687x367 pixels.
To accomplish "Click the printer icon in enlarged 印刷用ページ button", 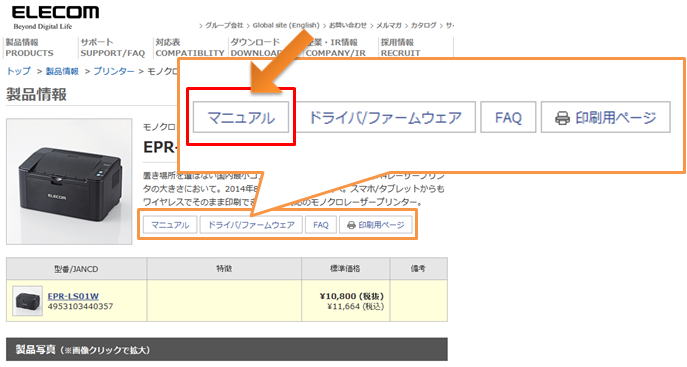I will click(562, 118).
